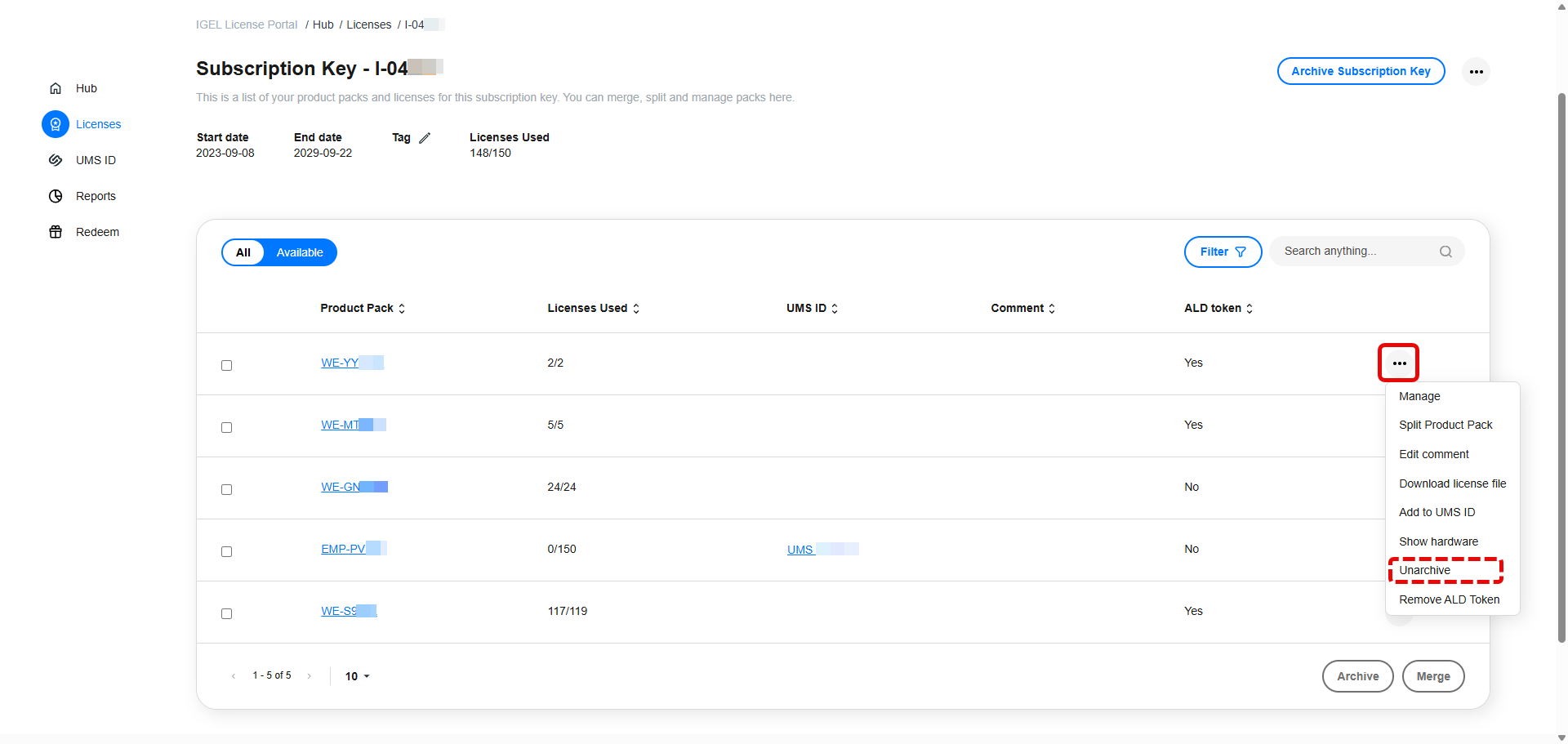
Task: Open UMS ID via its sidebar icon
Action: (55, 160)
